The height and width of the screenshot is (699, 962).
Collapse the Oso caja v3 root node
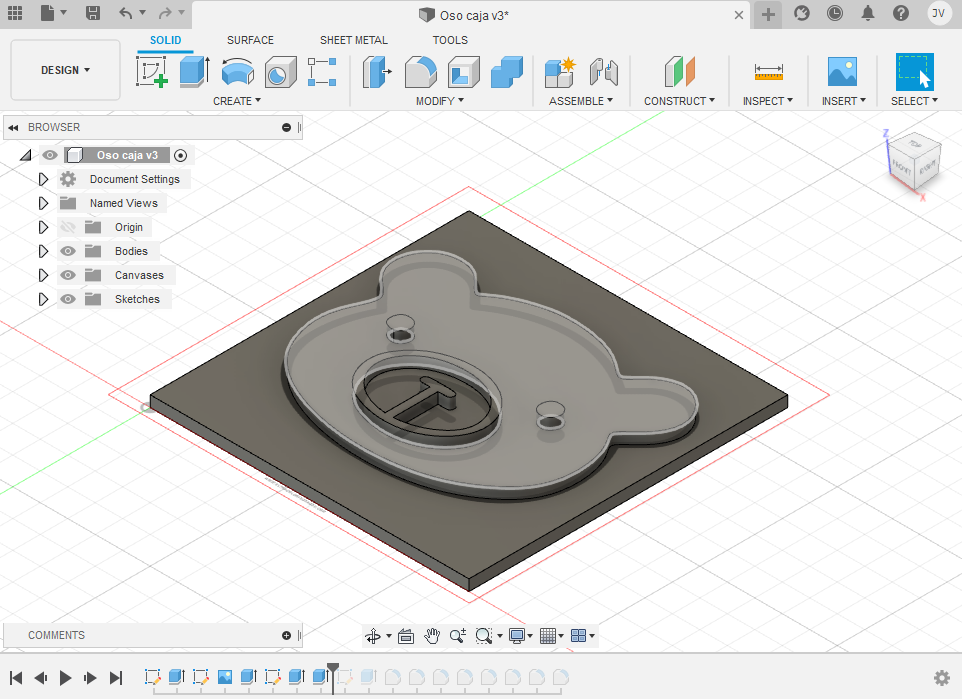tap(25, 155)
